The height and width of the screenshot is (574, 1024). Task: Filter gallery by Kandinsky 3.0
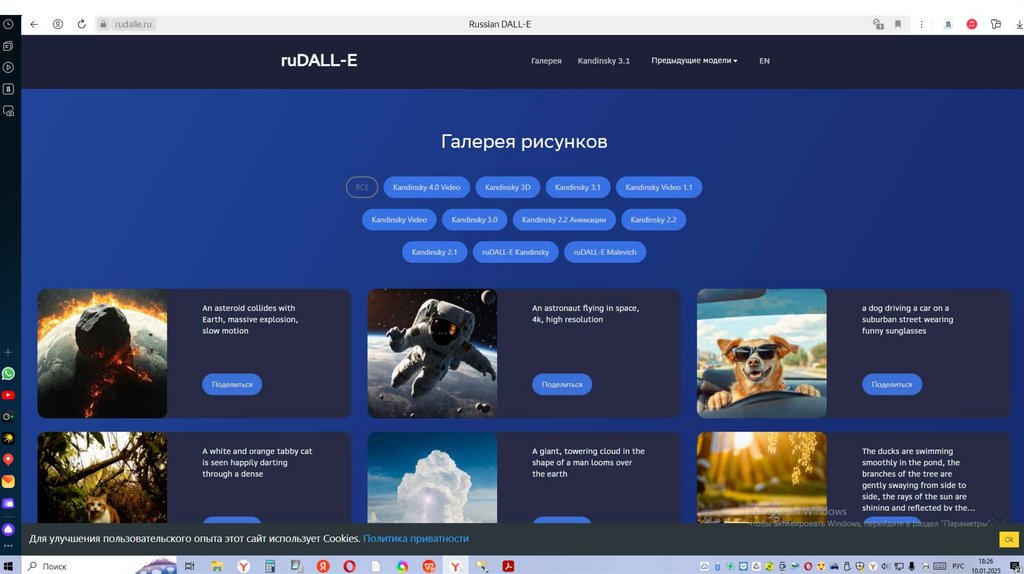474,219
